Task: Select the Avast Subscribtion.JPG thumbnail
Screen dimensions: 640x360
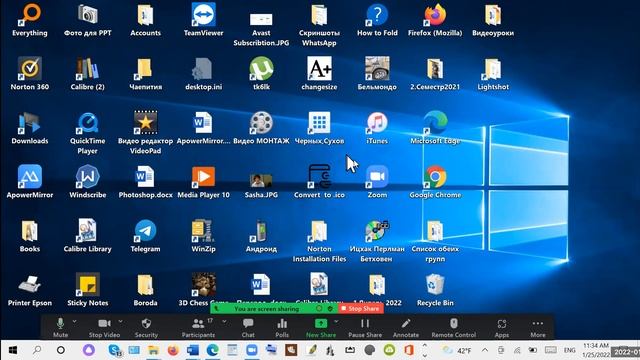Action: [x=261, y=19]
